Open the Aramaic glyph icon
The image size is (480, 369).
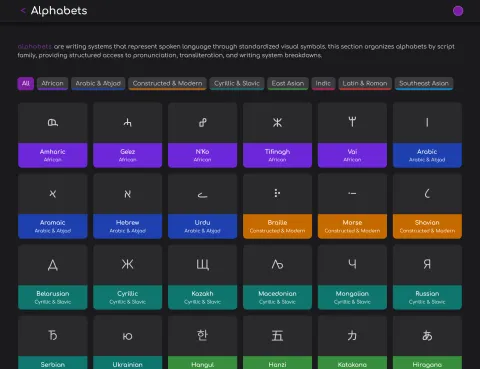(x=53, y=194)
